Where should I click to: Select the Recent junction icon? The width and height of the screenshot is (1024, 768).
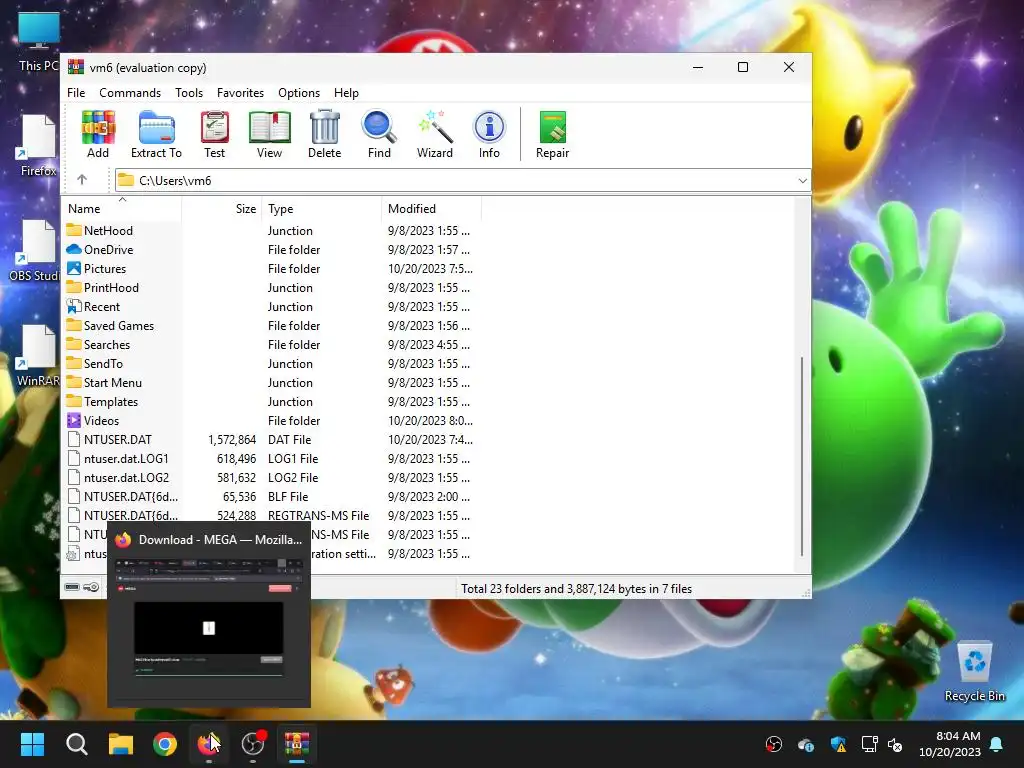point(74,306)
